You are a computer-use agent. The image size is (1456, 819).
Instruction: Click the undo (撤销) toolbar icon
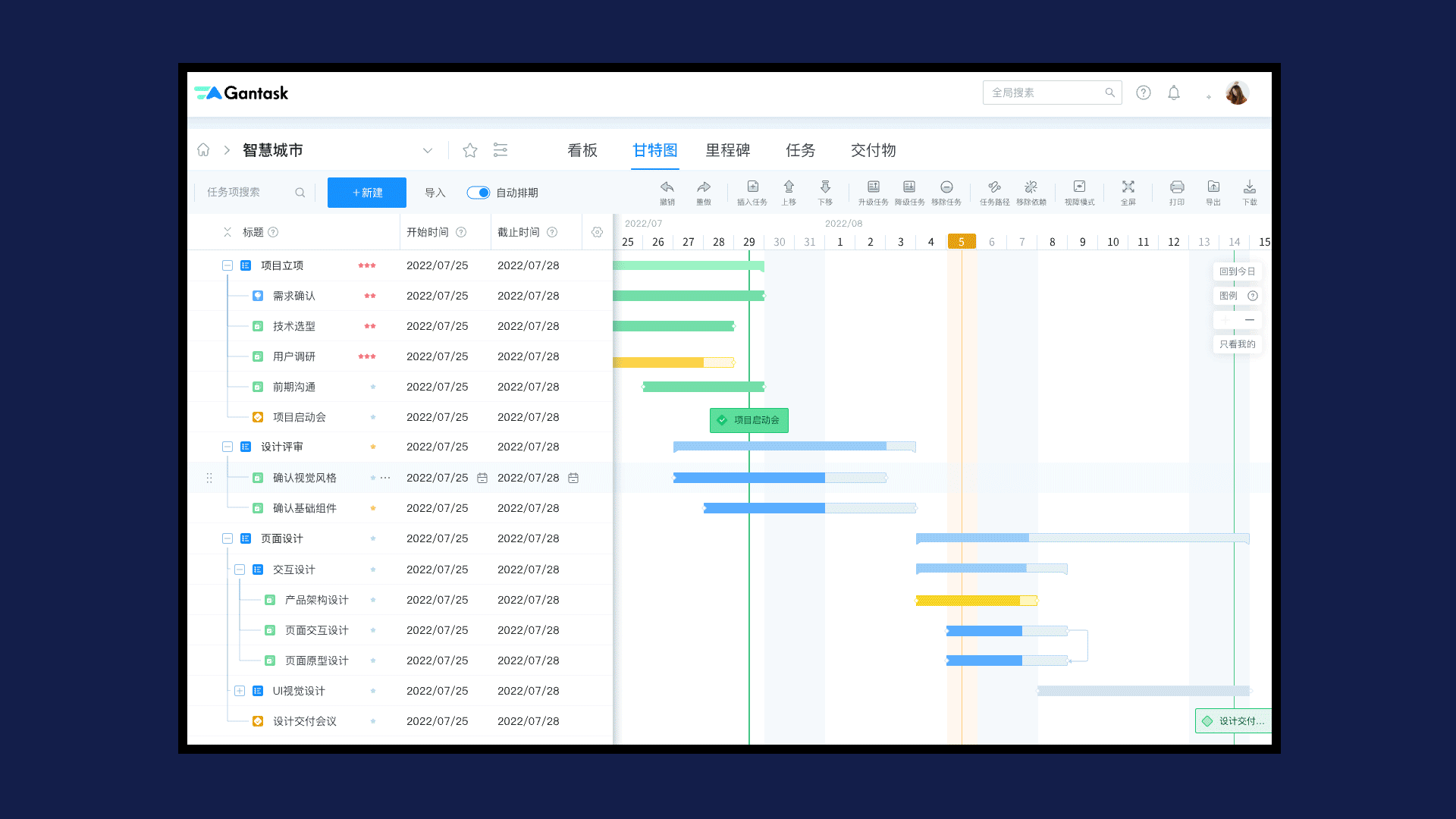click(x=667, y=187)
